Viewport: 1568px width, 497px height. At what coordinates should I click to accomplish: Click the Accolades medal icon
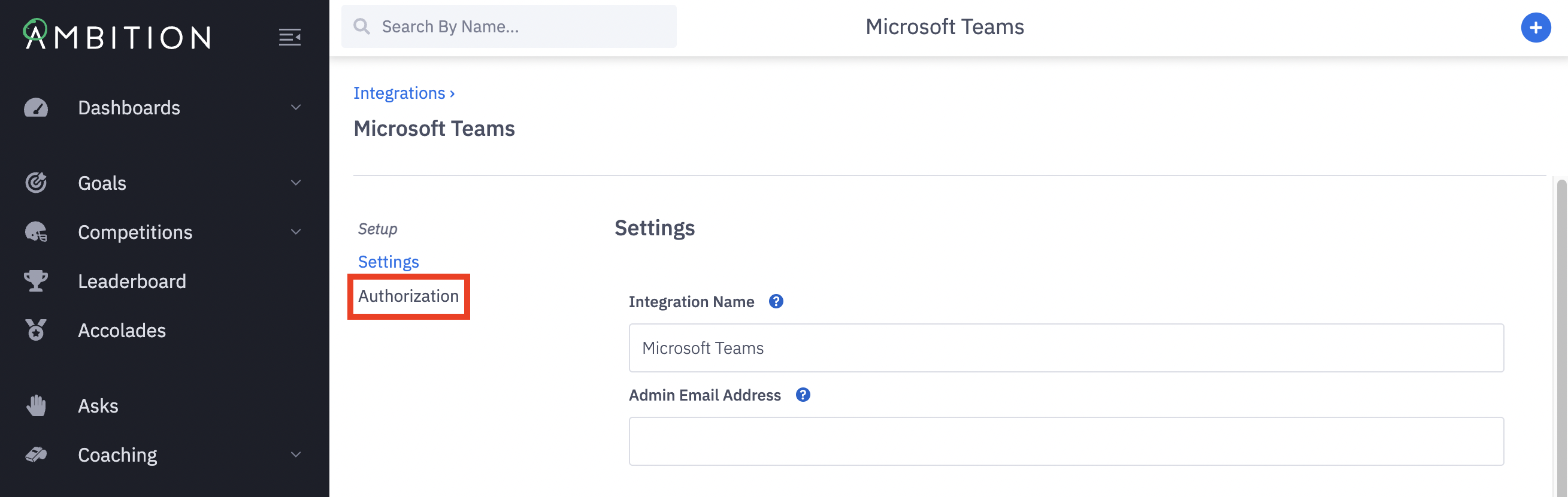(36, 330)
